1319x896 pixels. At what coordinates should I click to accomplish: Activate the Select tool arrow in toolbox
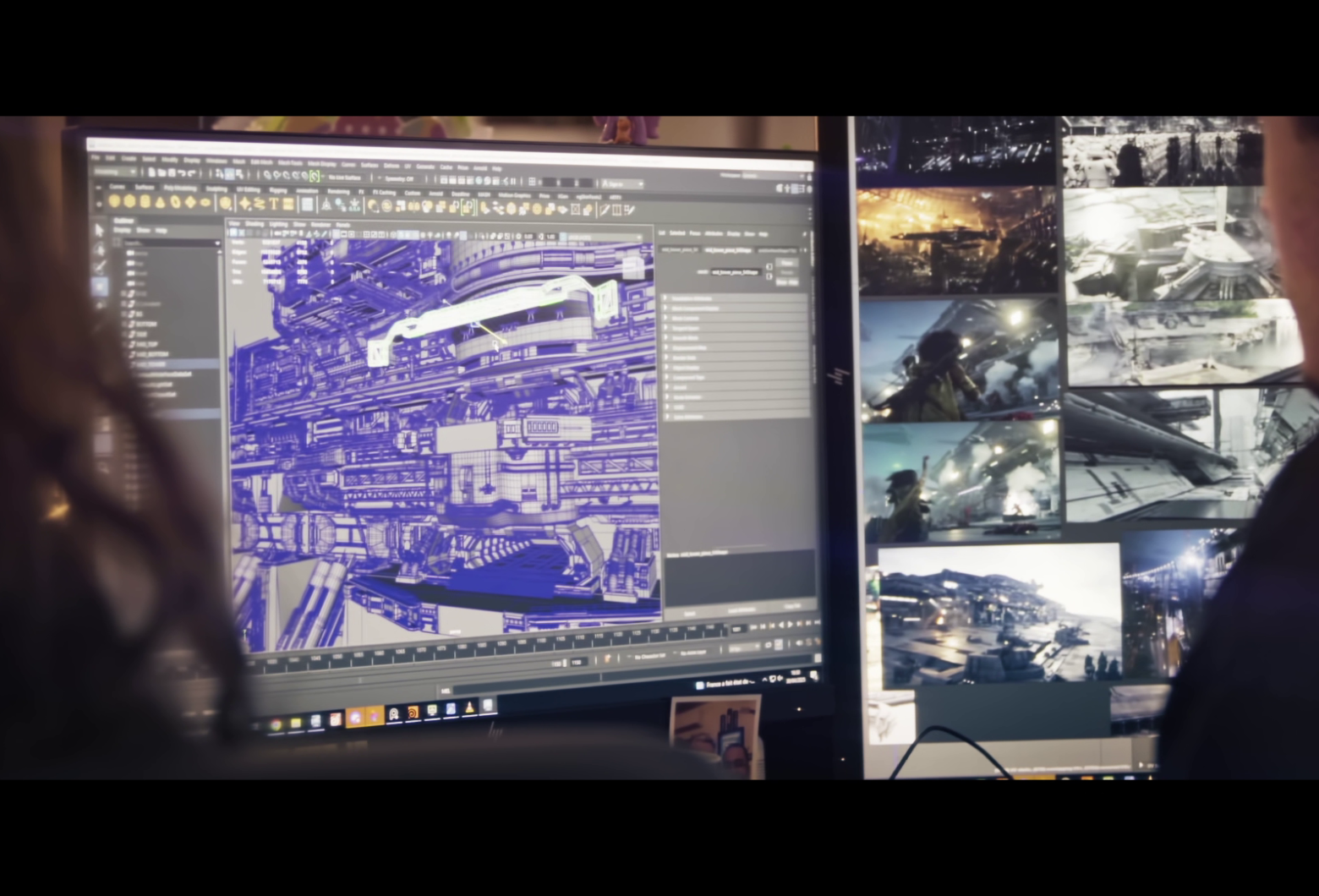click(x=100, y=230)
